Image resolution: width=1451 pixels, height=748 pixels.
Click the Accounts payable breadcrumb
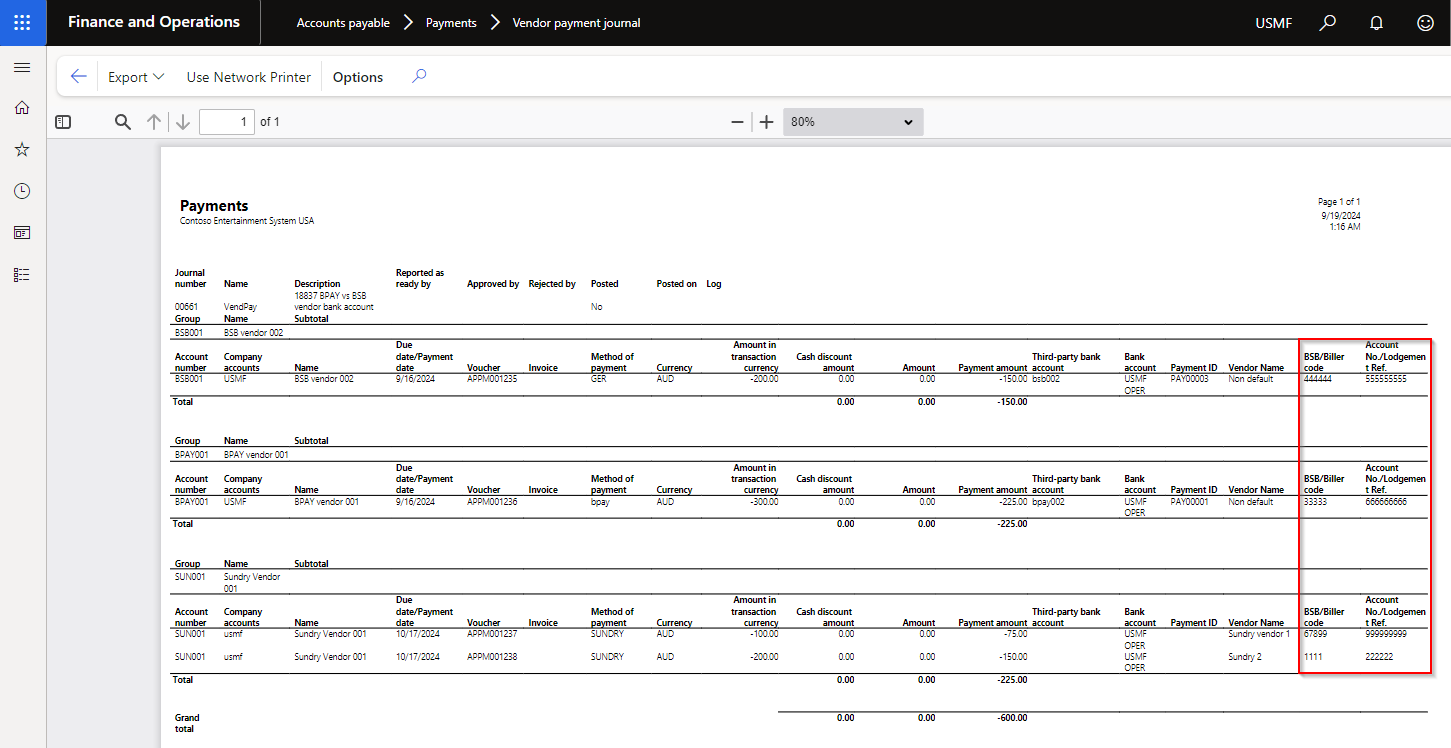[x=343, y=22]
